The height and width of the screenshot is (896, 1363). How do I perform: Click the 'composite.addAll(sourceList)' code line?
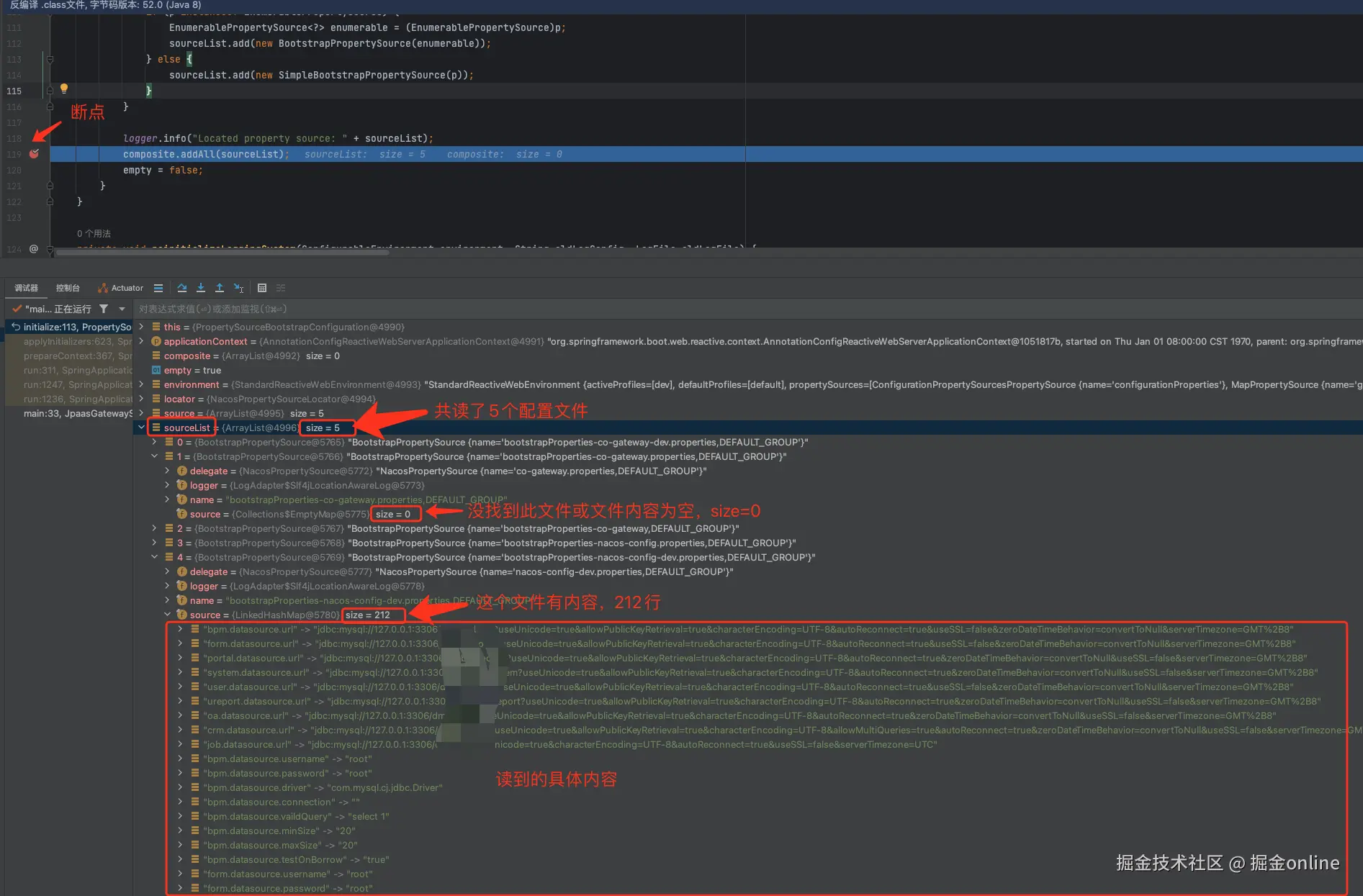click(206, 154)
